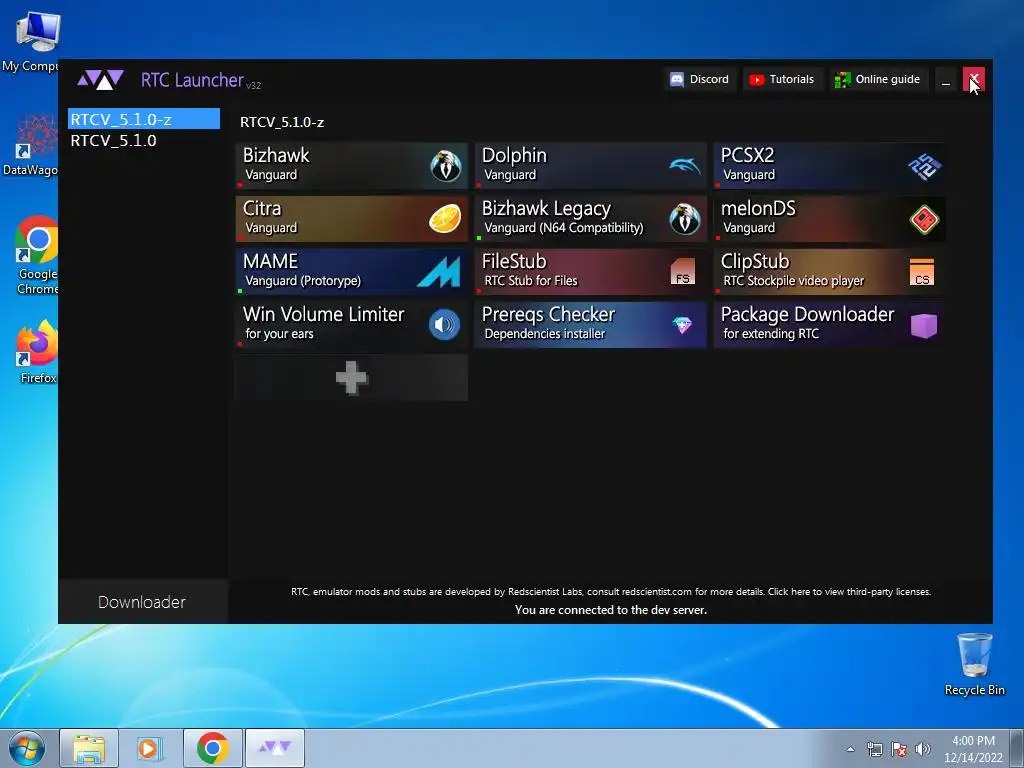Viewport: 1024px width, 768px height.
Task: Click the Prereqs Checker gem icon
Action: pos(682,325)
